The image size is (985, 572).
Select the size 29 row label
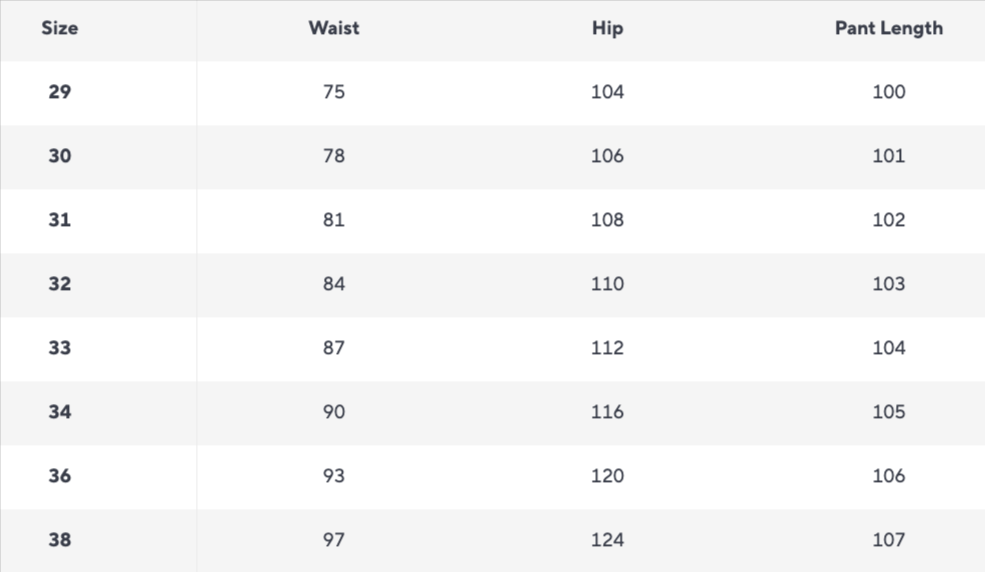tap(60, 92)
